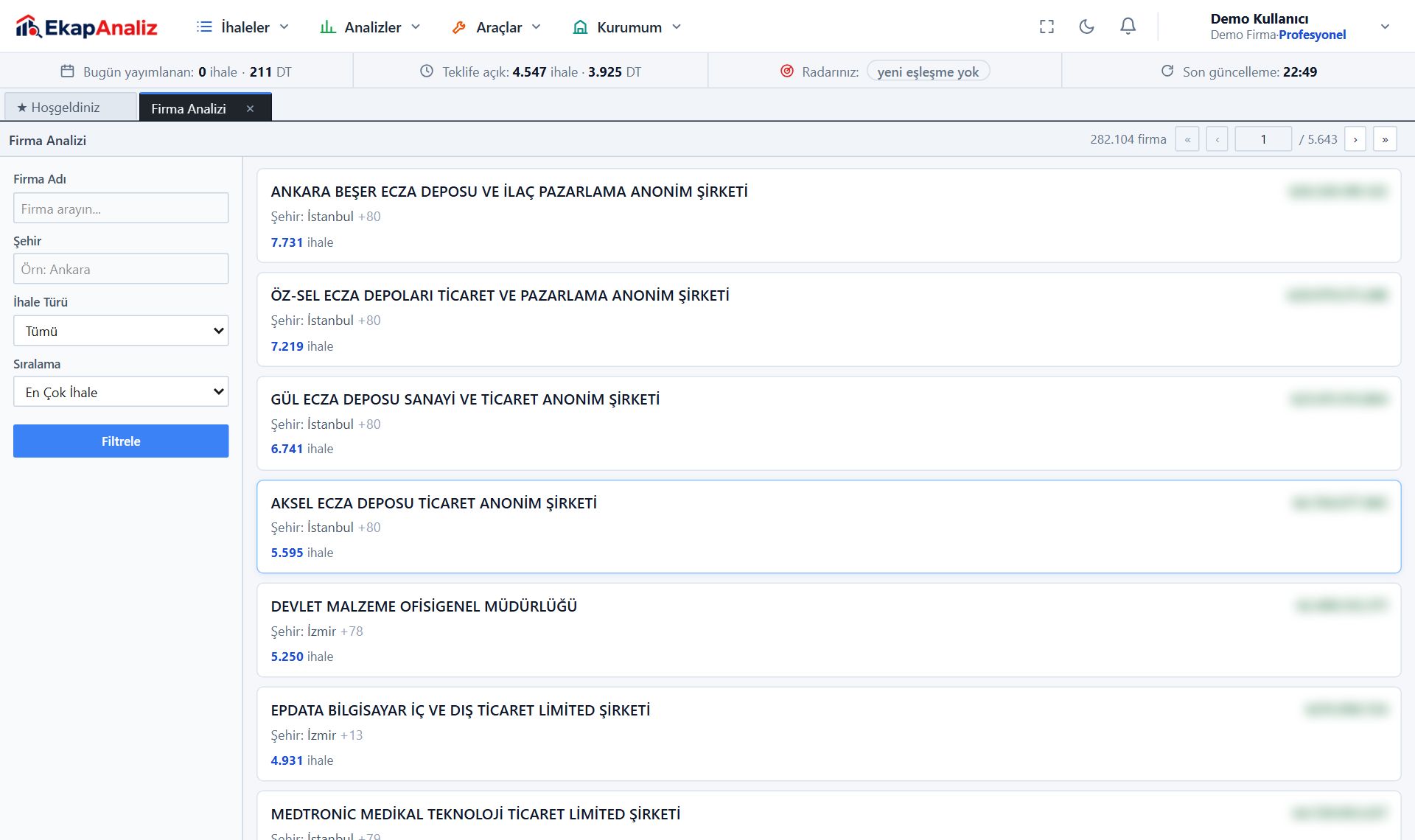The height and width of the screenshot is (840, 1415).
Task: Focus the Firma Adı search field
Action: (121, 209)
